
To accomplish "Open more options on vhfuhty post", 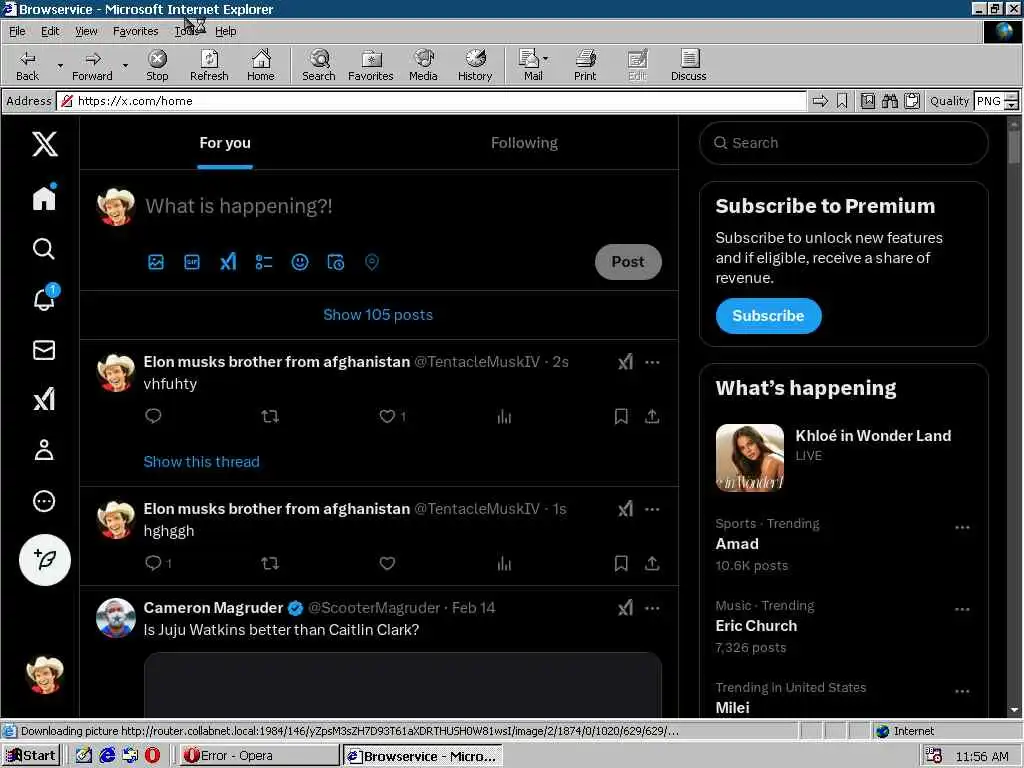I will (x=652, y=362).
